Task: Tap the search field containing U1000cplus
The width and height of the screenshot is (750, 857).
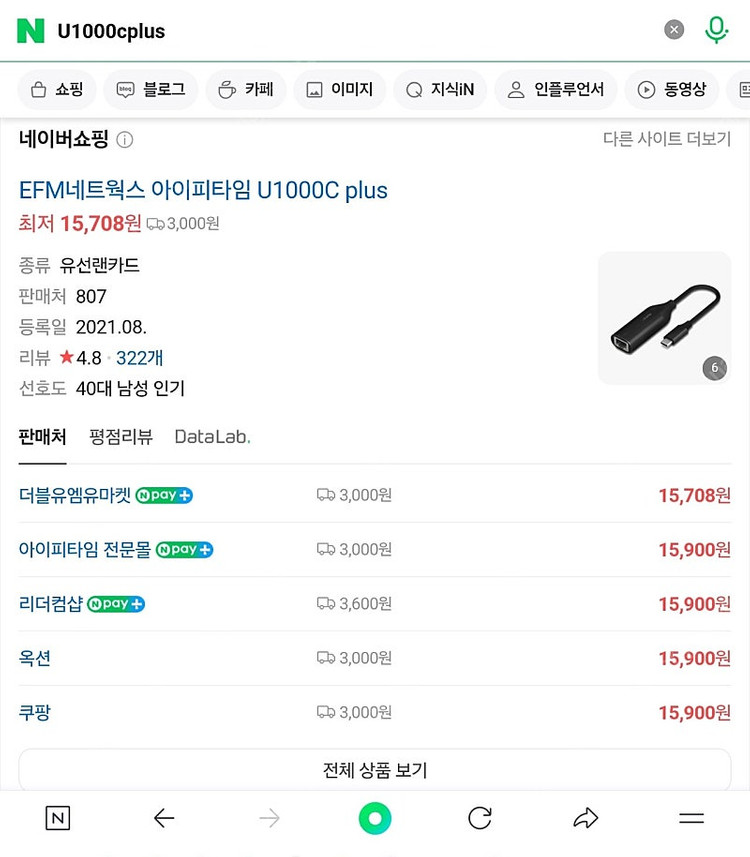Action: point(350,31)
